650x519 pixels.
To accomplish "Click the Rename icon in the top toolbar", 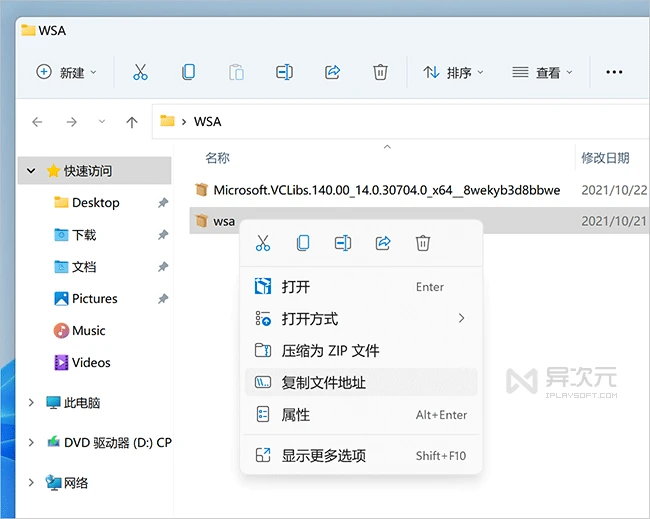I will click(284, 72).
